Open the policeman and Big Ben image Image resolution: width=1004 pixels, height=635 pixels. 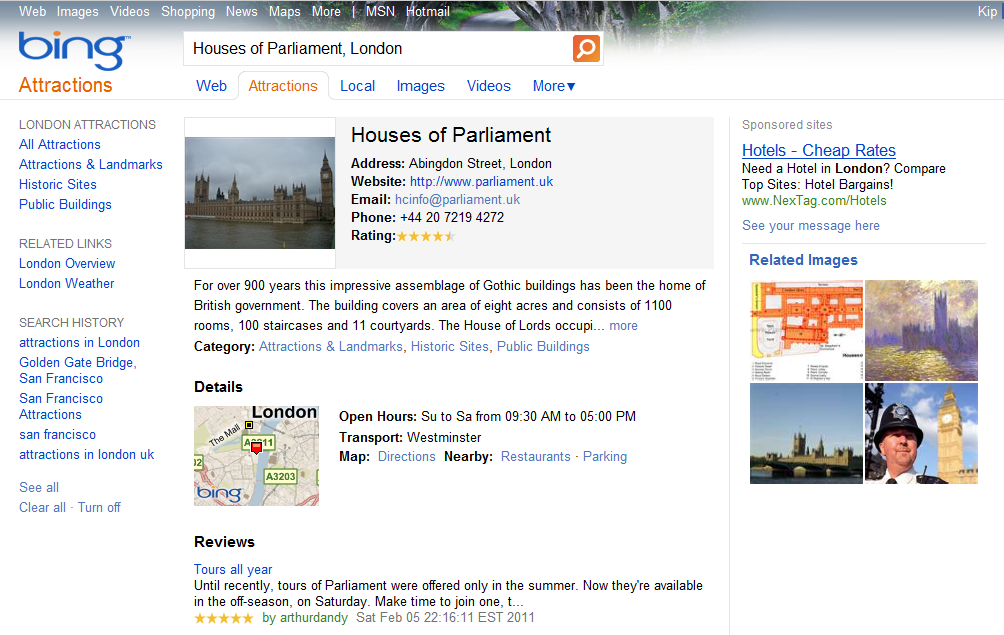(x=921, y=433)
